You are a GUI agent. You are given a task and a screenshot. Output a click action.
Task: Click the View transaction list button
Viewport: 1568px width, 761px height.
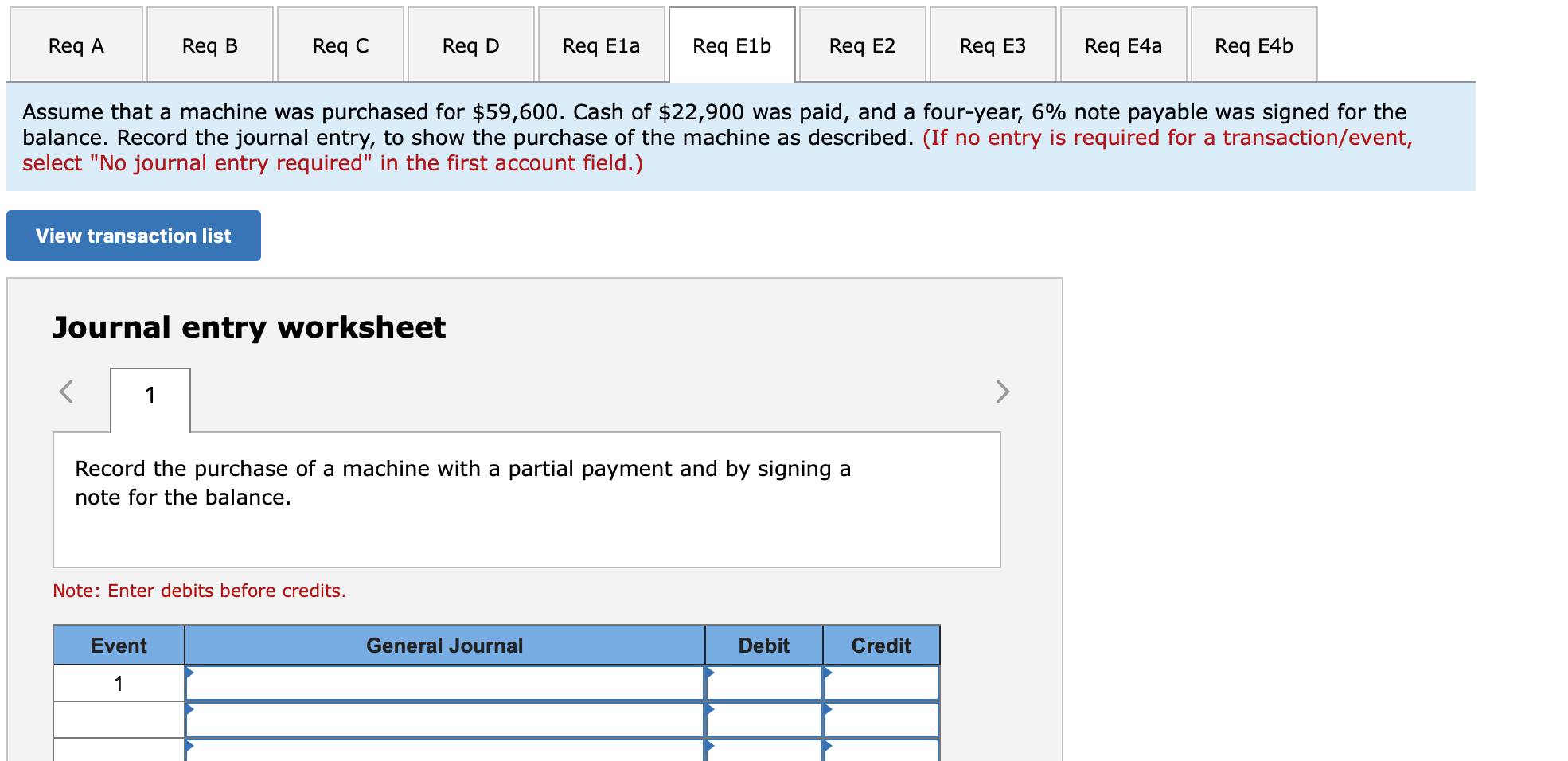(x=132, y=235)
